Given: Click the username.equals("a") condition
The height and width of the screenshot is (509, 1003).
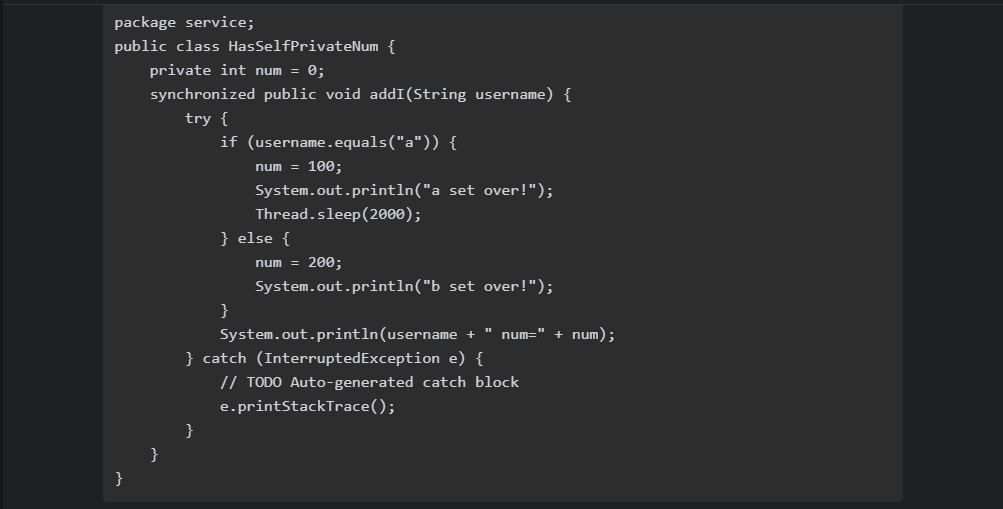Looking at the screenshot, I should click(343, 143).
